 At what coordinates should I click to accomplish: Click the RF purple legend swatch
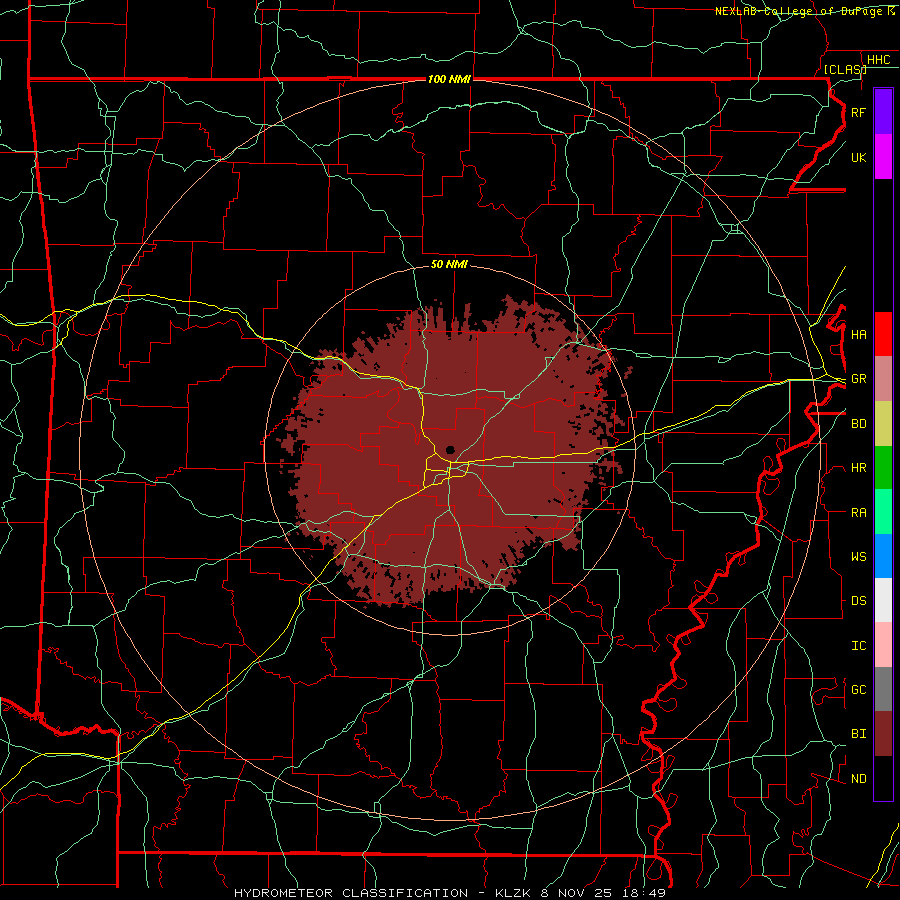click(x=883, y=111)
